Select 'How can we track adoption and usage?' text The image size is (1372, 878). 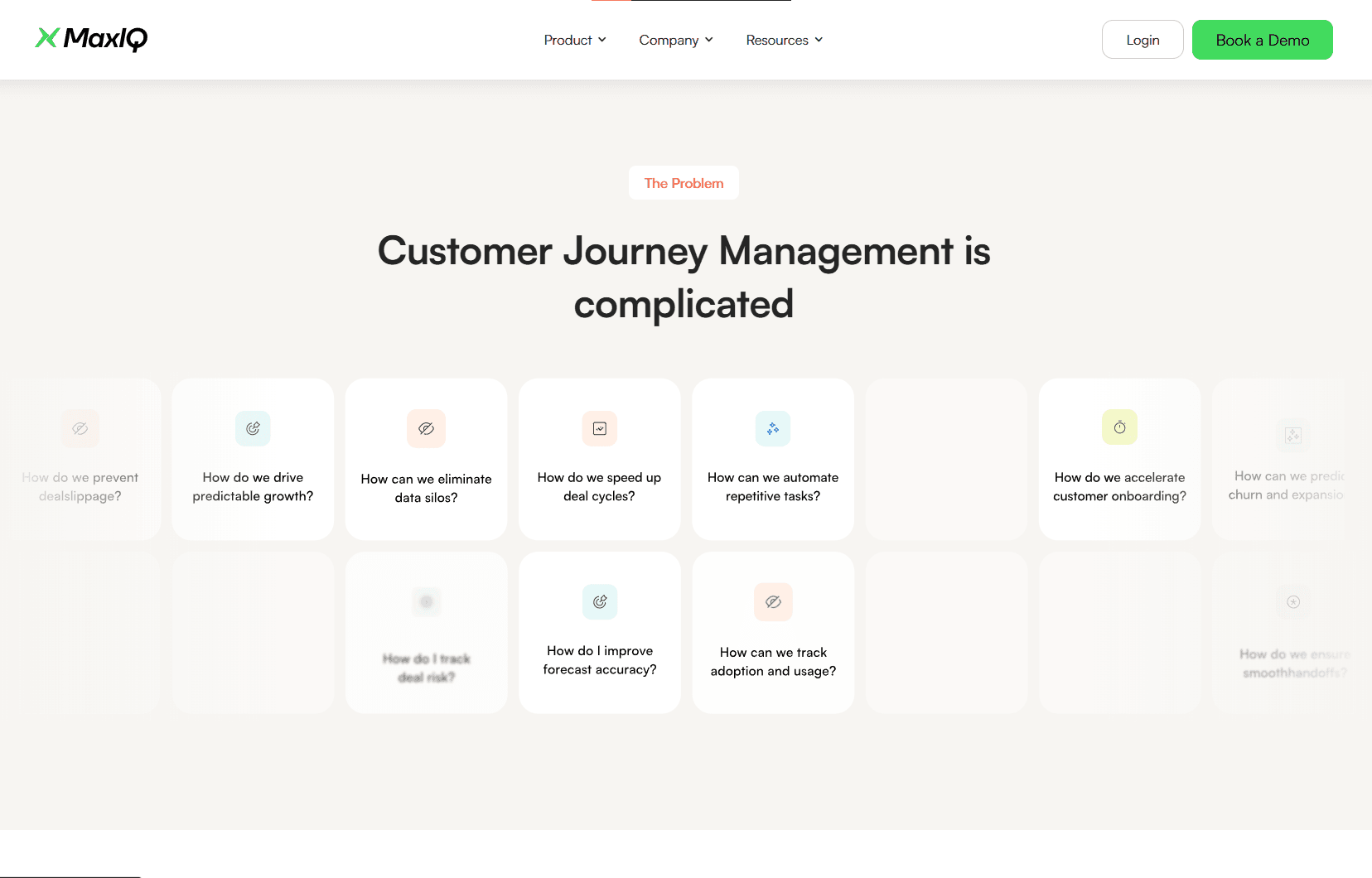tap(773, 662)
